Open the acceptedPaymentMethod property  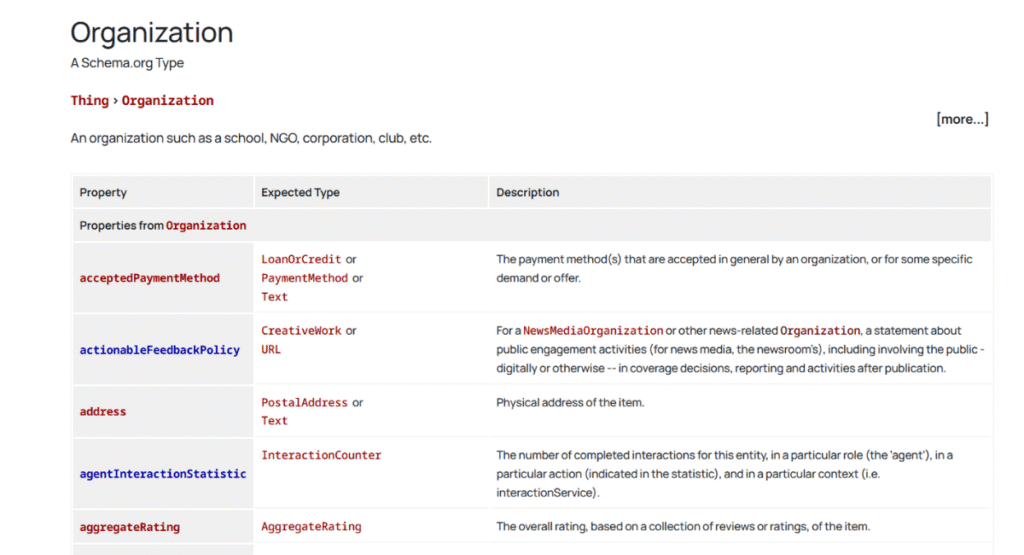click(x=149, y=278)
